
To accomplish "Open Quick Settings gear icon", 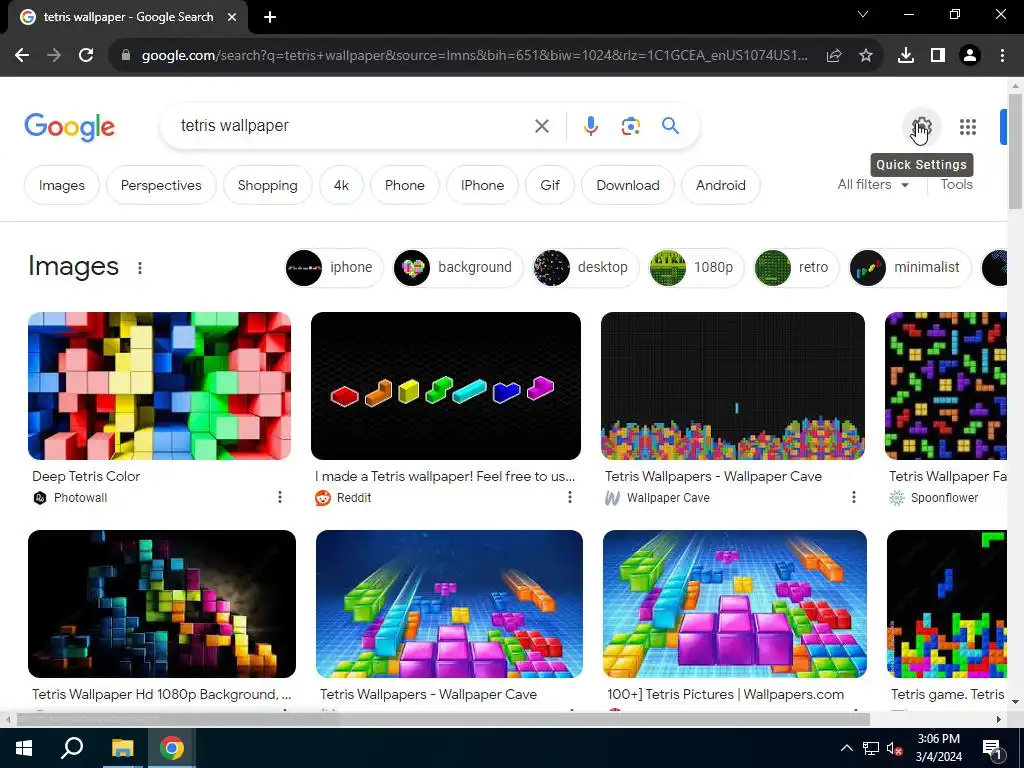I will click(x=921, y=126).
